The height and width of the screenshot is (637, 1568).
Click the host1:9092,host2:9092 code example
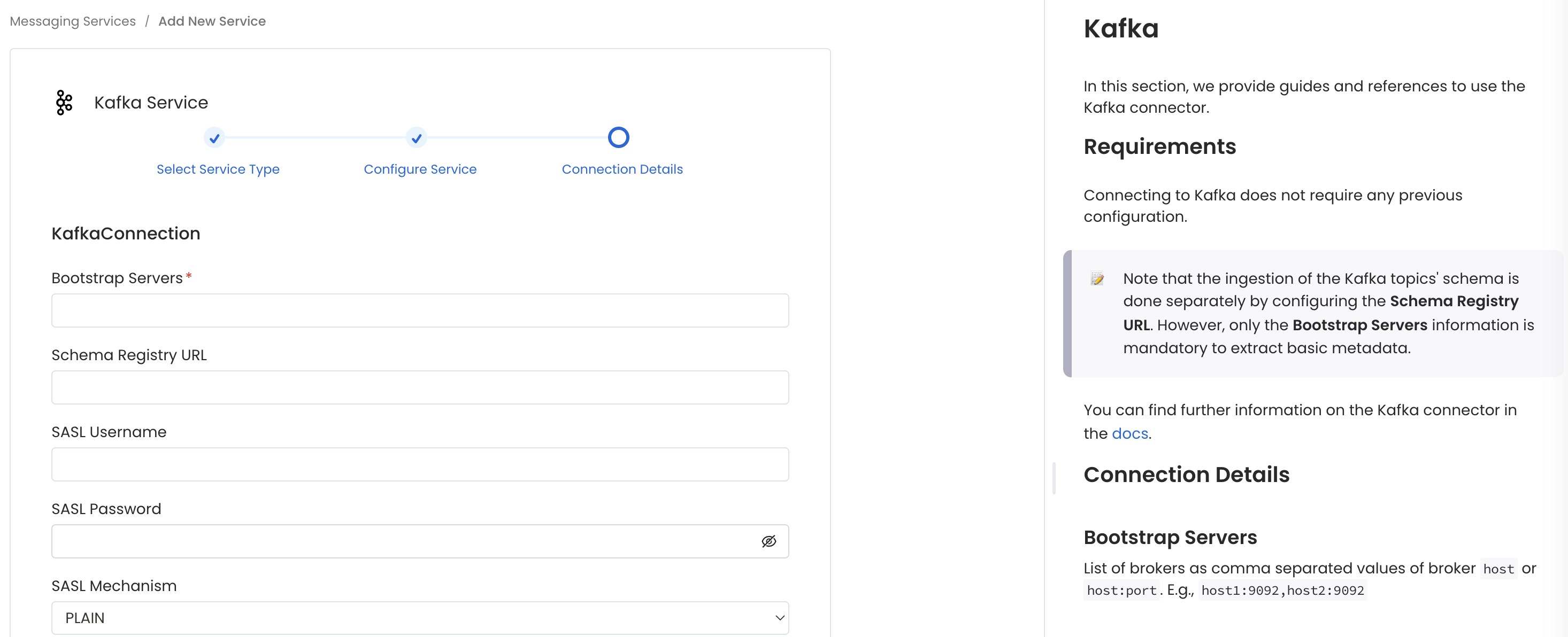click(1282, 590)
